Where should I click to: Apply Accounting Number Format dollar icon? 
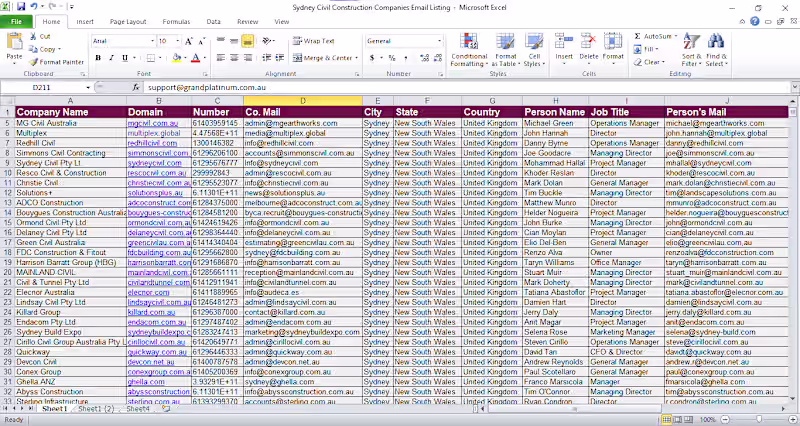coord(372,58)
